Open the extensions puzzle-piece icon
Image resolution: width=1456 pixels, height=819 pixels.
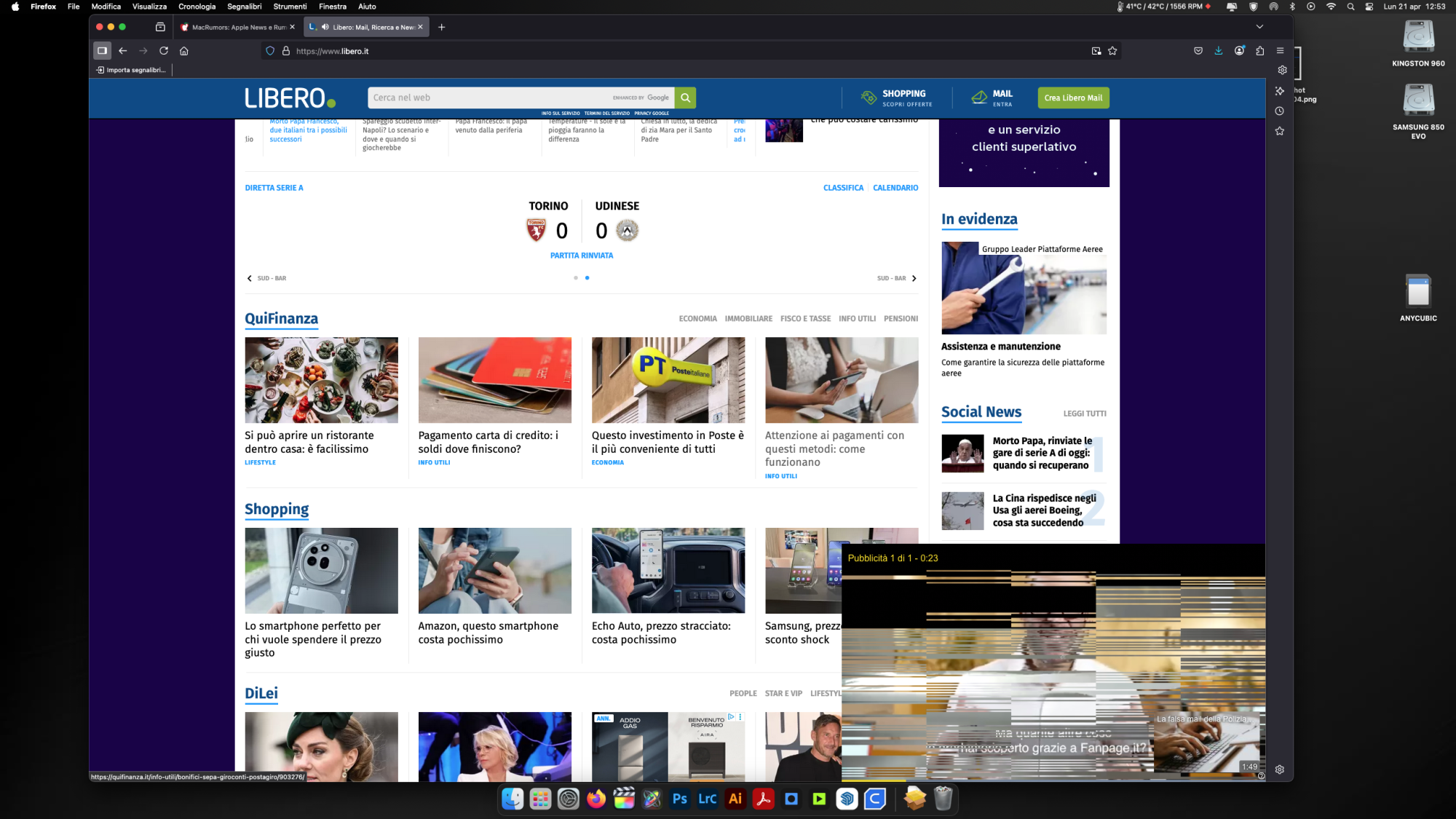(x=1260, y=51)
